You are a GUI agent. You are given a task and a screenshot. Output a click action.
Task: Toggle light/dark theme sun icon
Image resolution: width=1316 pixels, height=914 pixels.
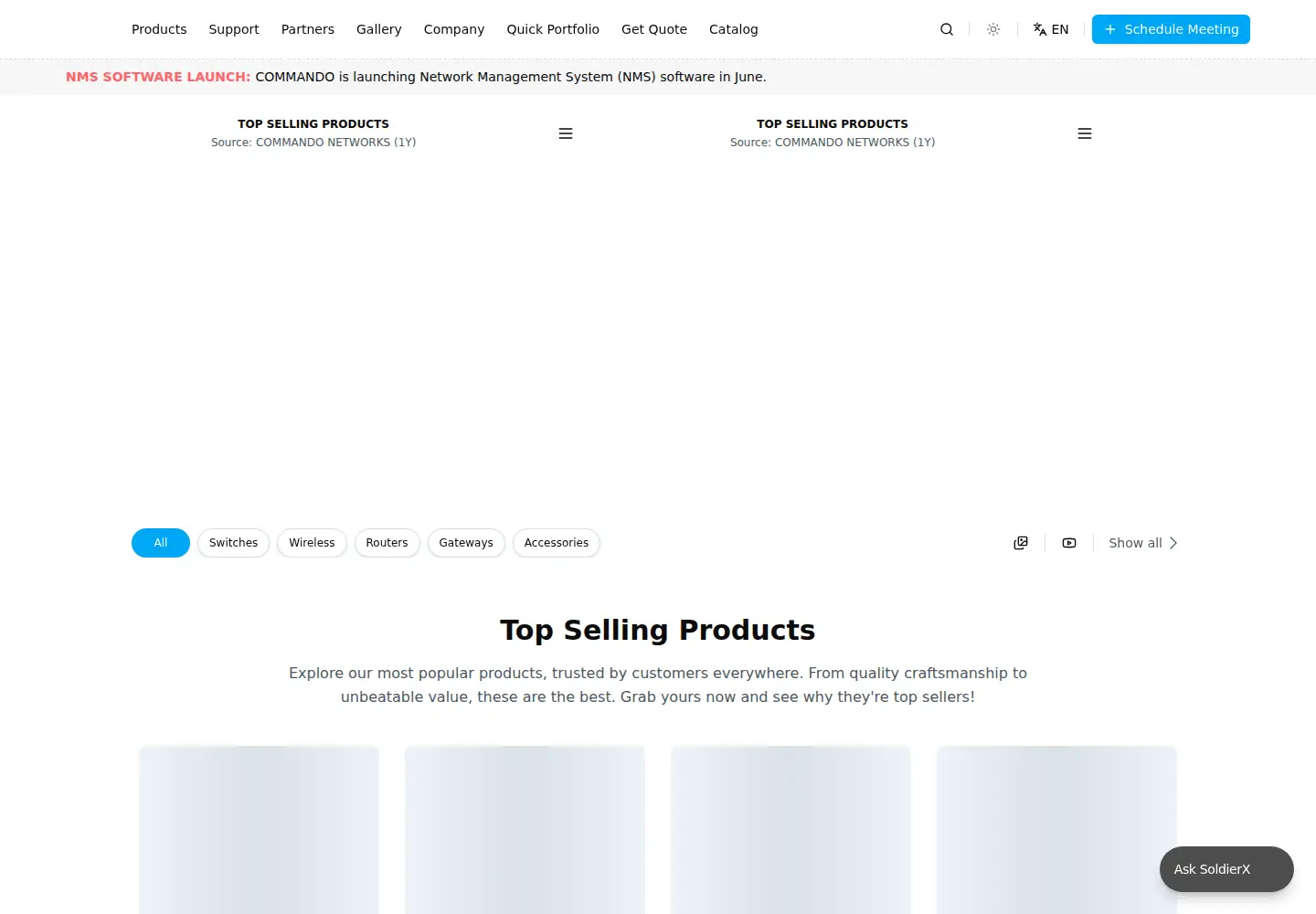pos(993,29)
